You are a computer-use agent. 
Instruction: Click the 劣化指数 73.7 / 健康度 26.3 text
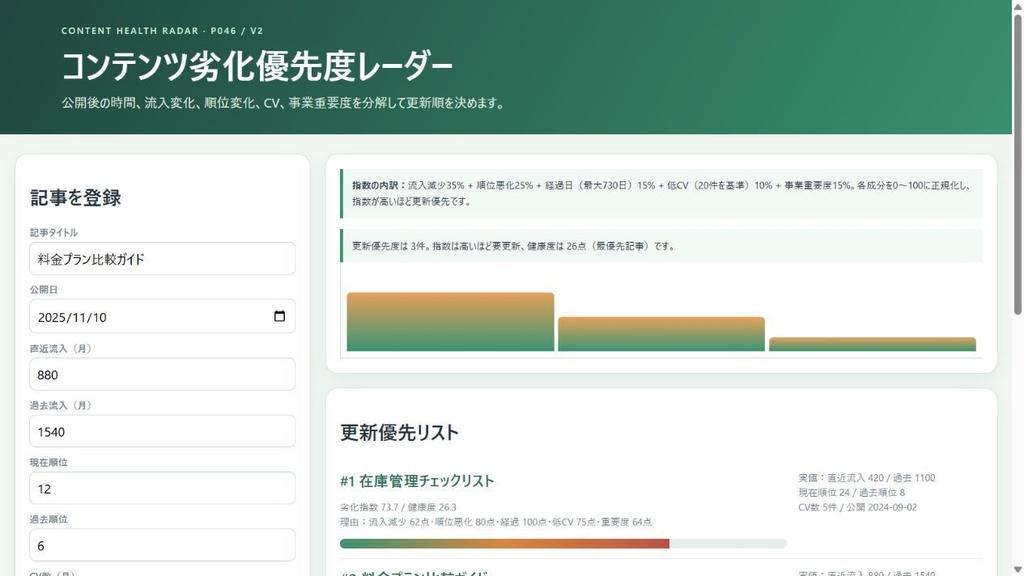(398, 507)
